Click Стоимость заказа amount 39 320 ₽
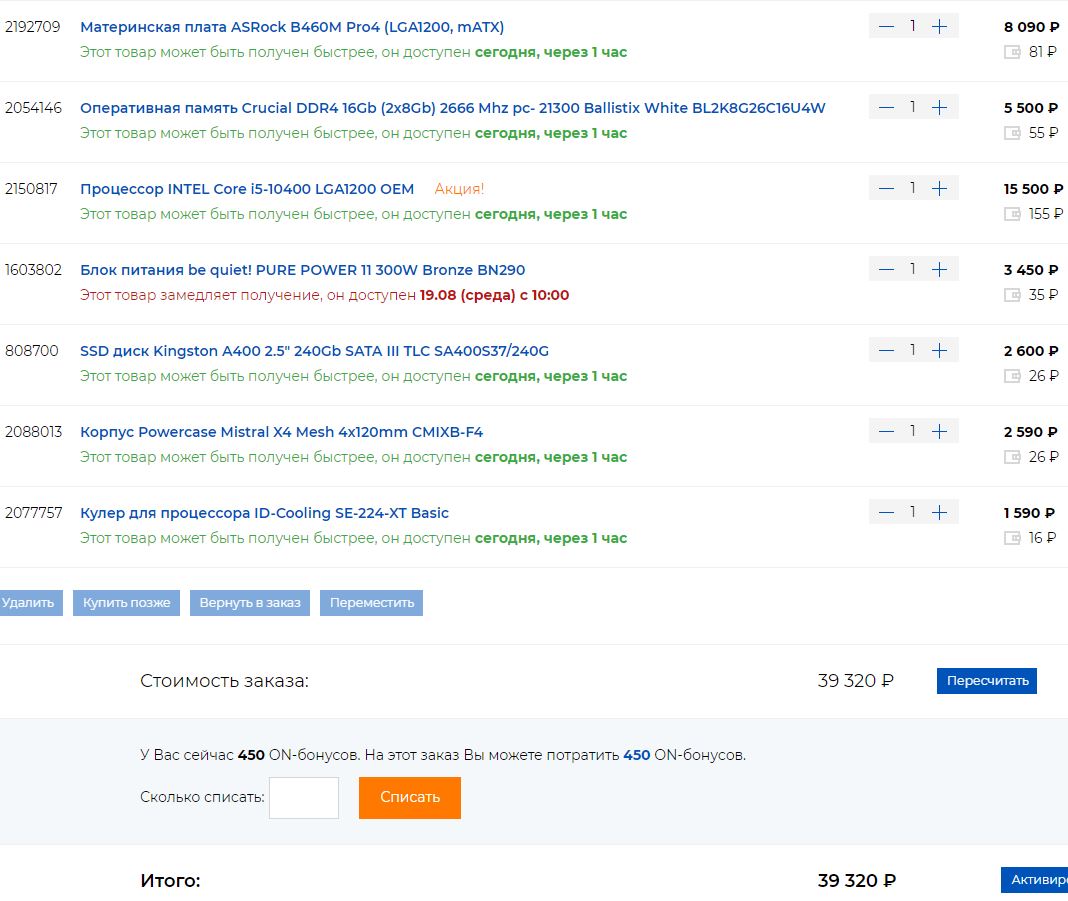1068x901 pixels. 855,681
